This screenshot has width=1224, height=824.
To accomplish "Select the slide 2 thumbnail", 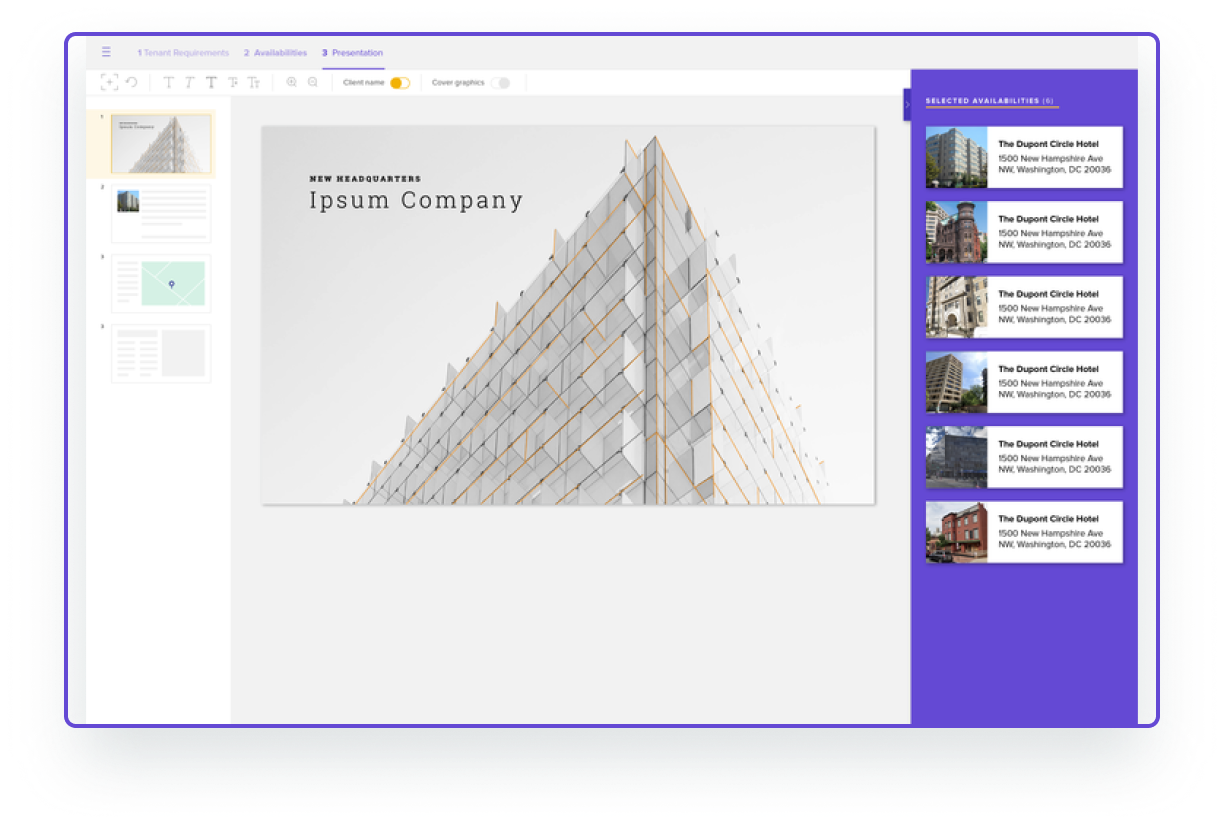I will click(x=161, y=213).
